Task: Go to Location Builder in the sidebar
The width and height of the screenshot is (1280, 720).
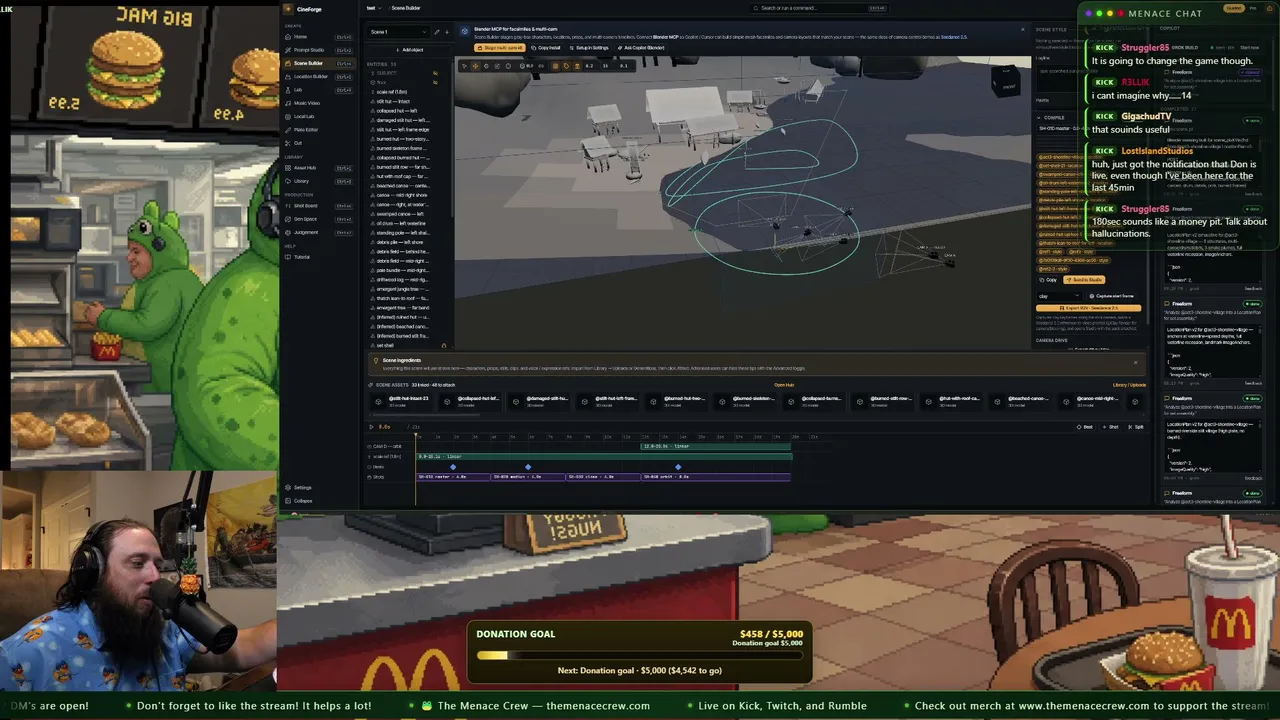Action: click(x=318, y=76)
